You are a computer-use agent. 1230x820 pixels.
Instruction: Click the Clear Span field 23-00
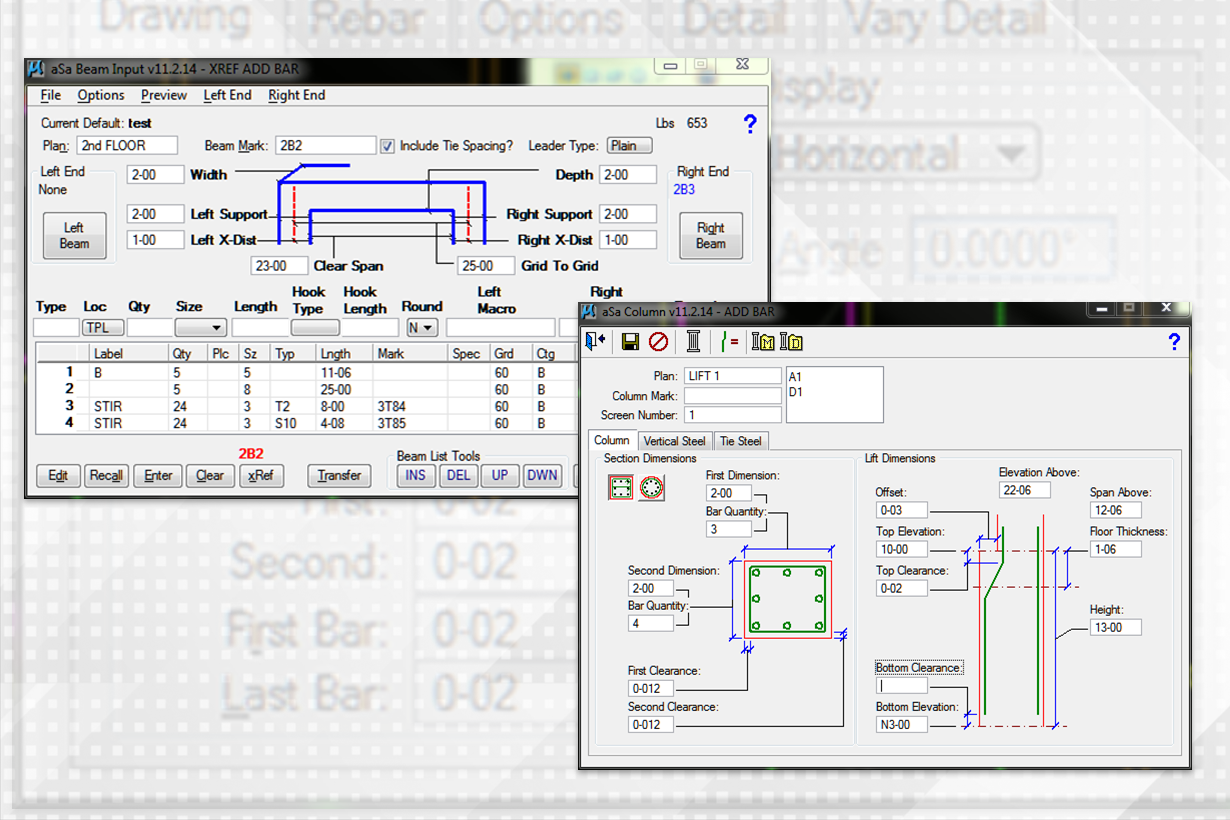point(279,266)
